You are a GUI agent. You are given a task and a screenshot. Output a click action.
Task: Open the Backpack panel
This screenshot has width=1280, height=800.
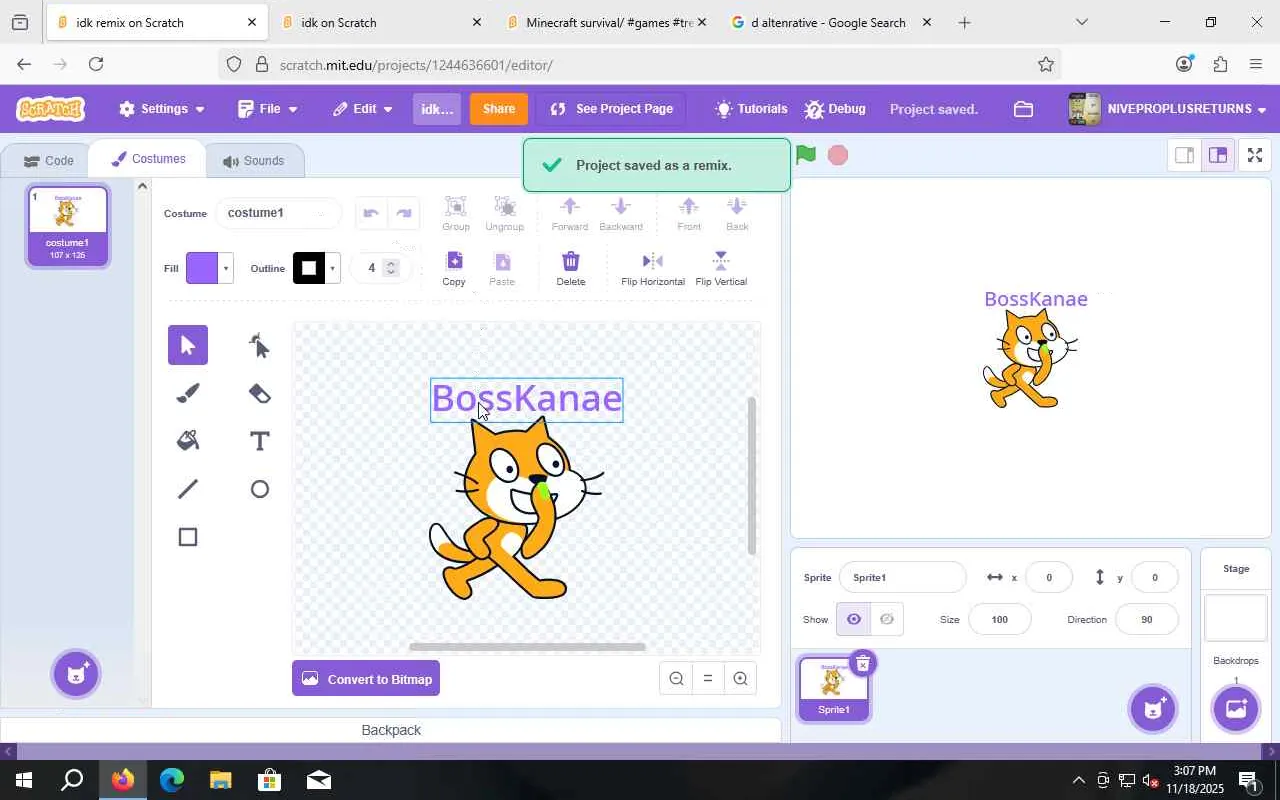click(391, 730)
